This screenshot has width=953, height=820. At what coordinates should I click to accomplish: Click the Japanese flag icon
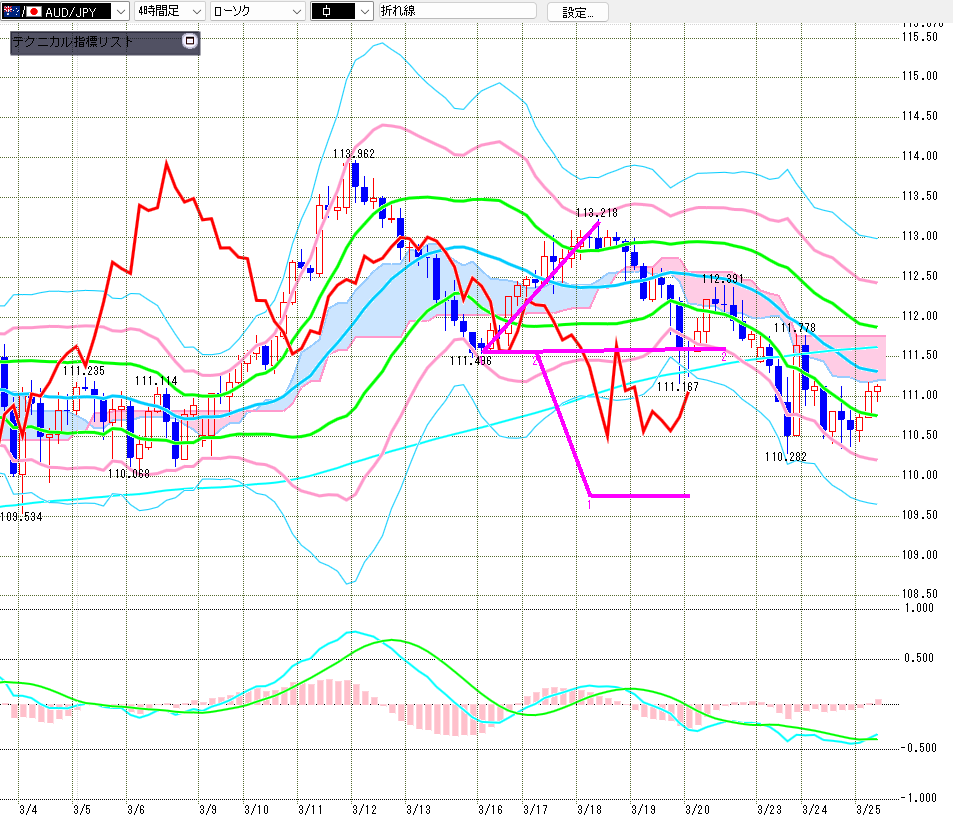point(33,11)
